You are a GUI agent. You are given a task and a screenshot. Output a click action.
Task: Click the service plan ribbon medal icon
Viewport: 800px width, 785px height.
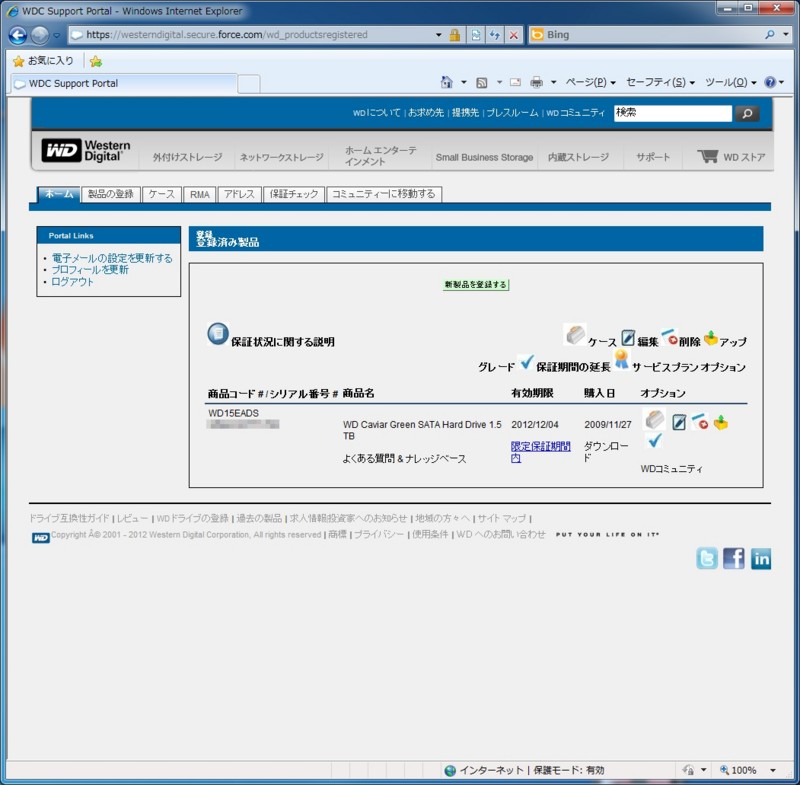620,360
